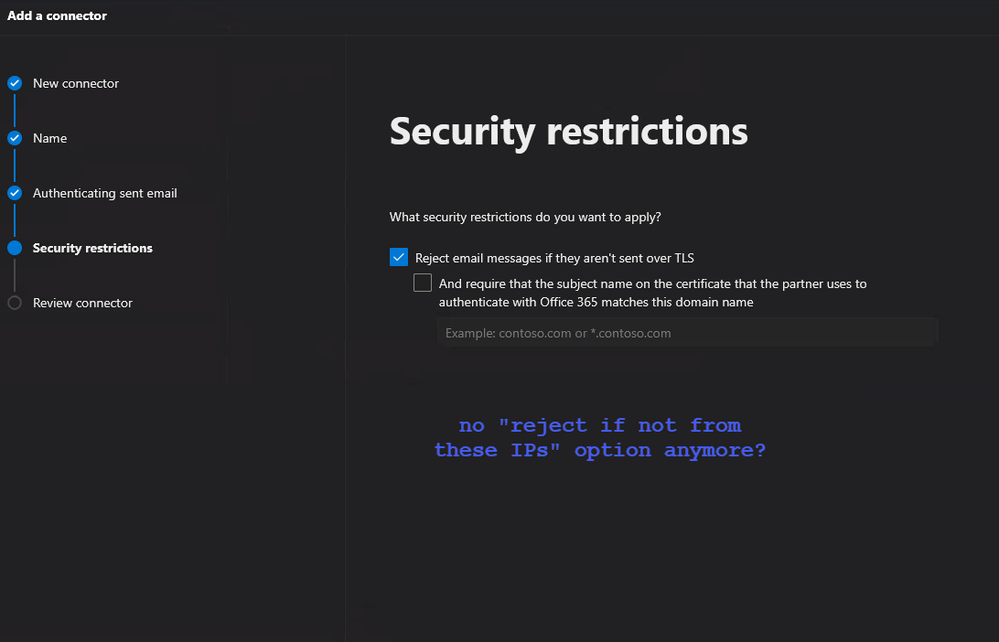Click the blue 'reject if not from these IPs' annotation
This screenshot has height=642, width=999.
pyautogui.click(x=600, y=438)
